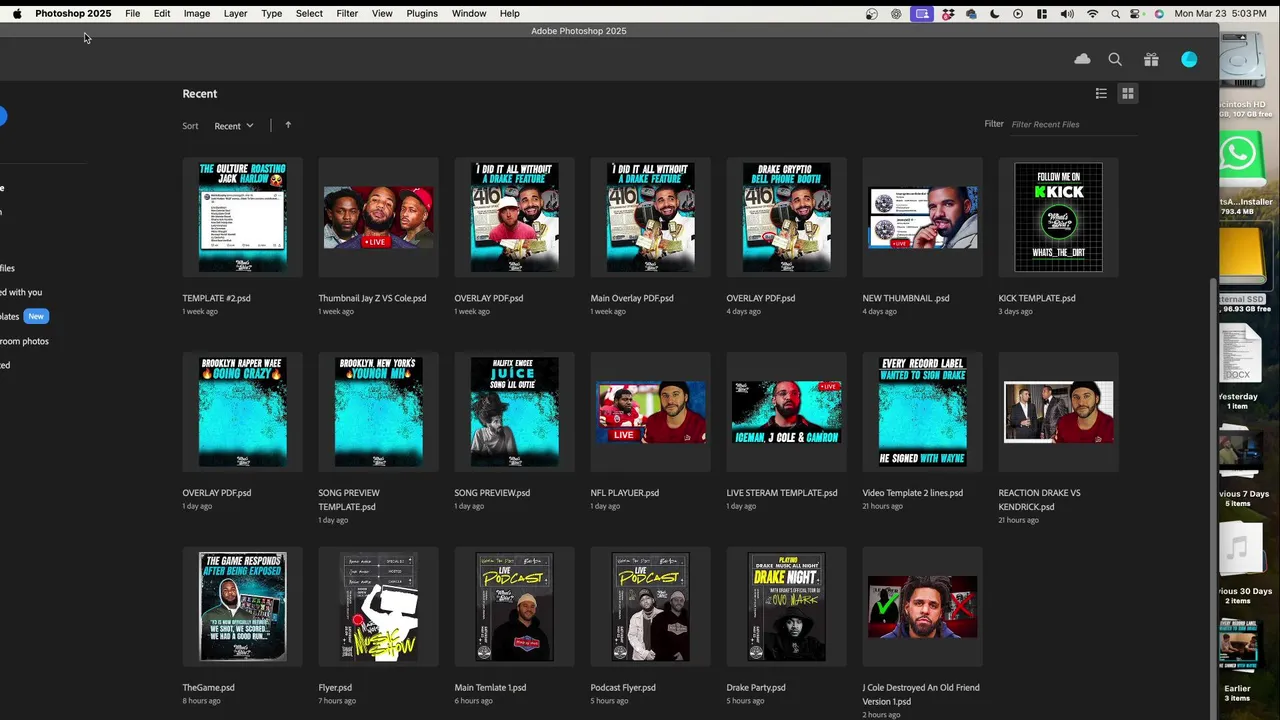
Task: Open J Cole Destroyed An Old Friend thumbnail
Action: point(922,607)
